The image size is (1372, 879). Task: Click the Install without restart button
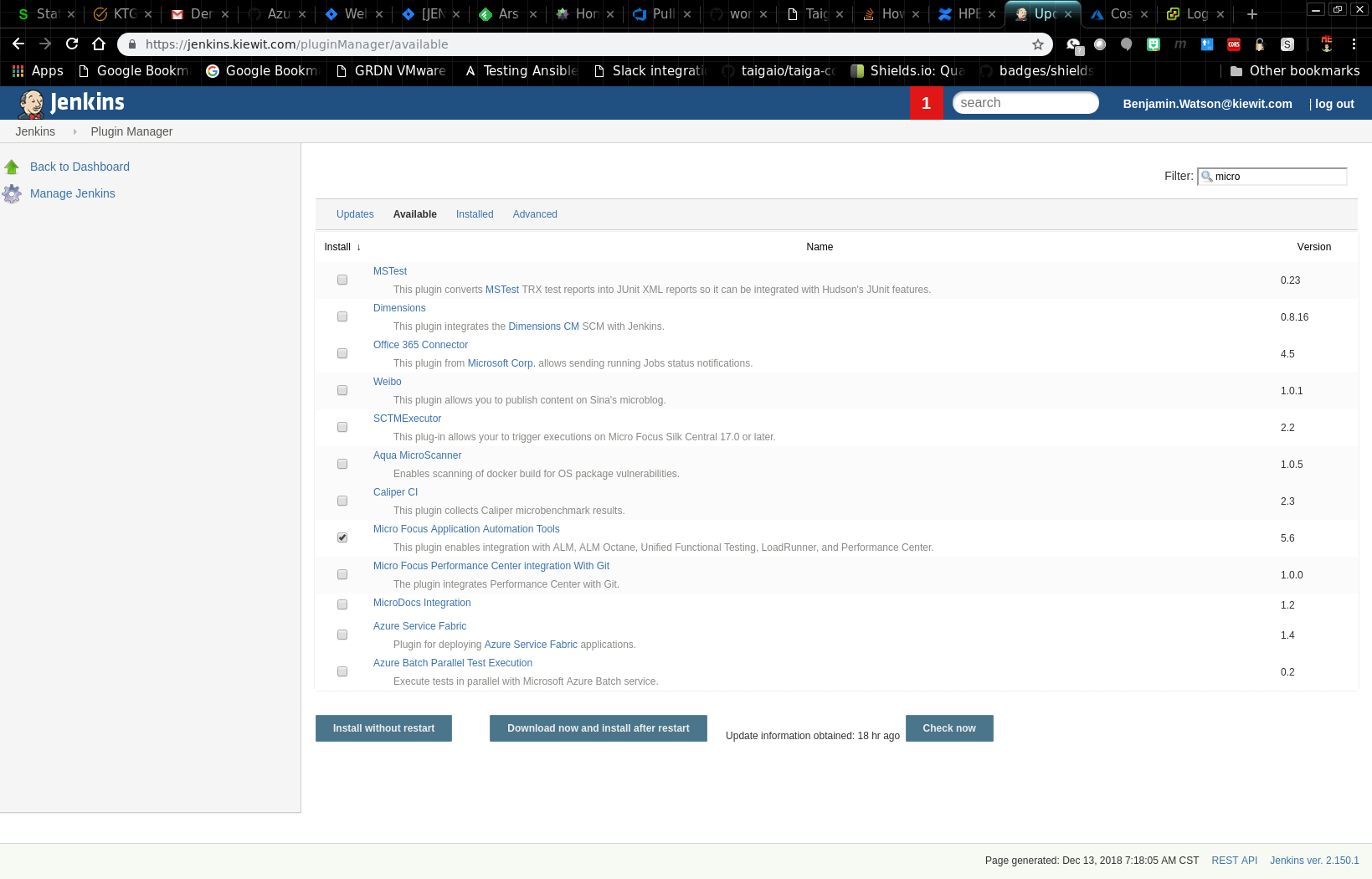point(383,728)
